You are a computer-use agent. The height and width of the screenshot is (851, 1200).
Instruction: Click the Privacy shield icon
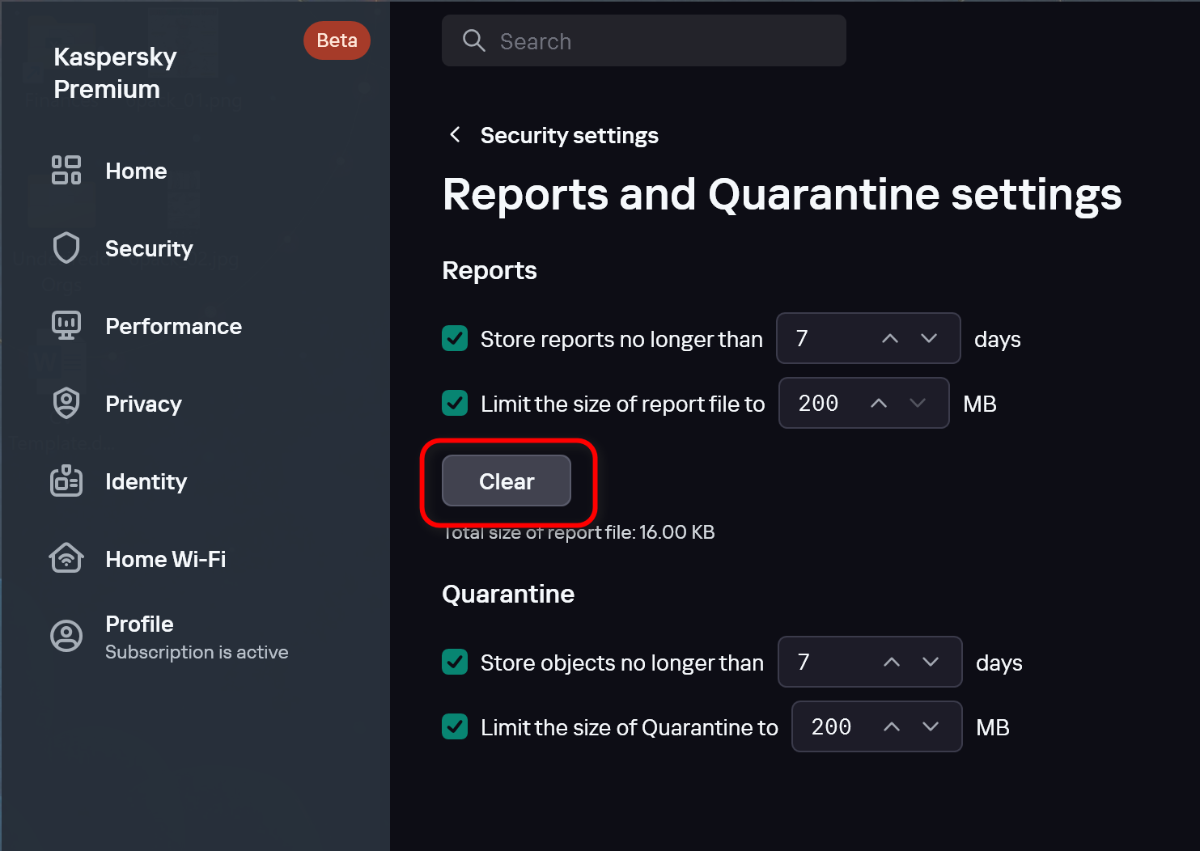point(66,404)
